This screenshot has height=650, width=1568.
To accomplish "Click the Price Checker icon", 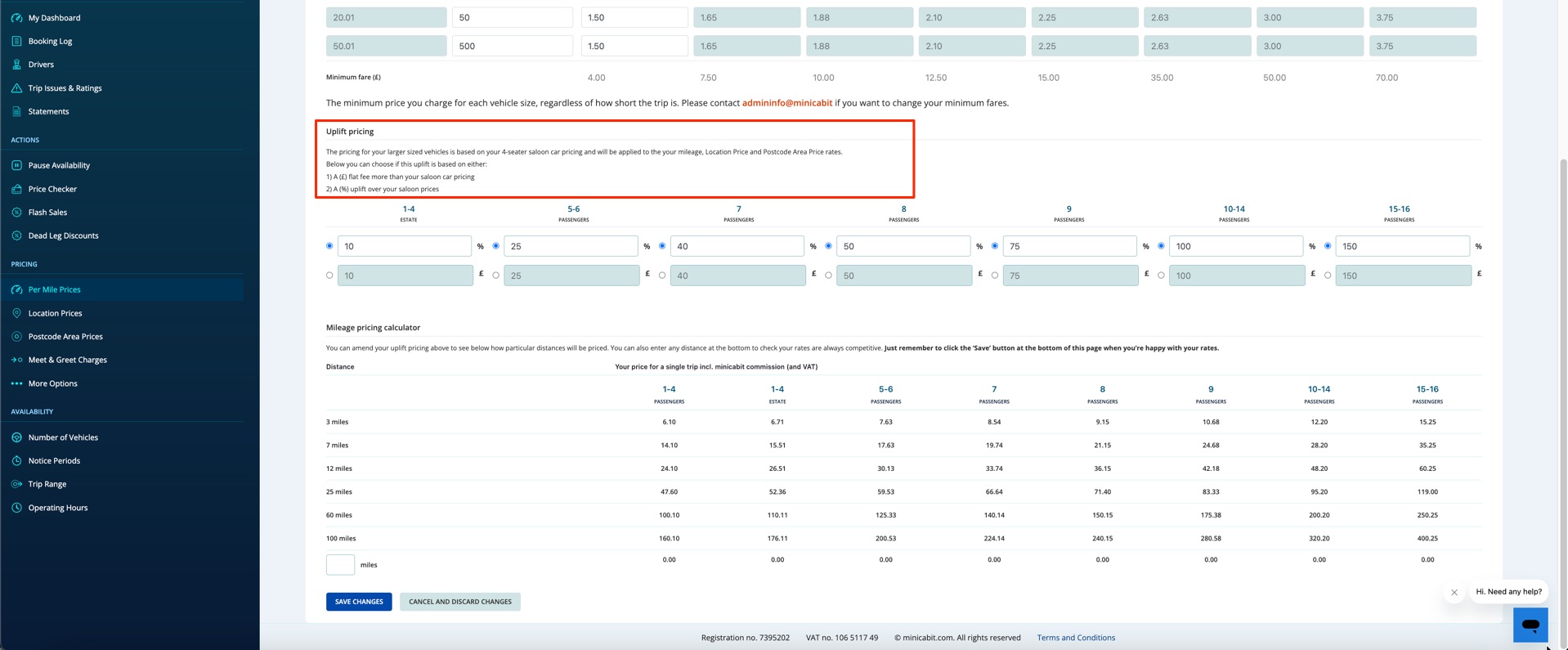I will click(16, 189).
